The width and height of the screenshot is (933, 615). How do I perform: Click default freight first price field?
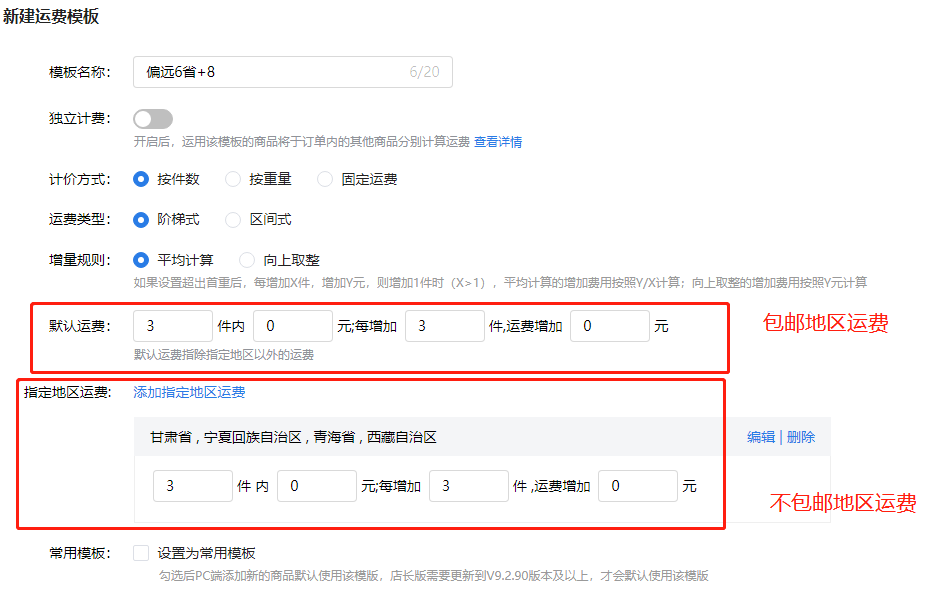(x=292, y=326)
